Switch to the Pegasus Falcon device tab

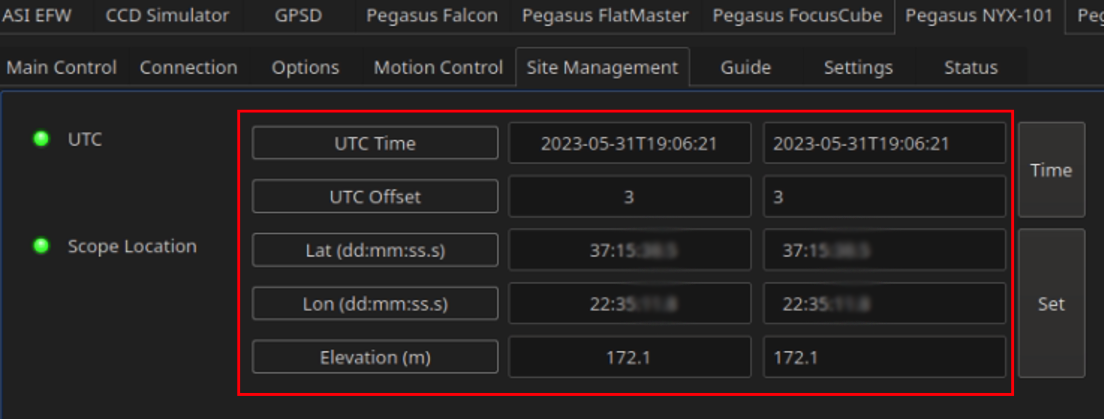point(432,15)
